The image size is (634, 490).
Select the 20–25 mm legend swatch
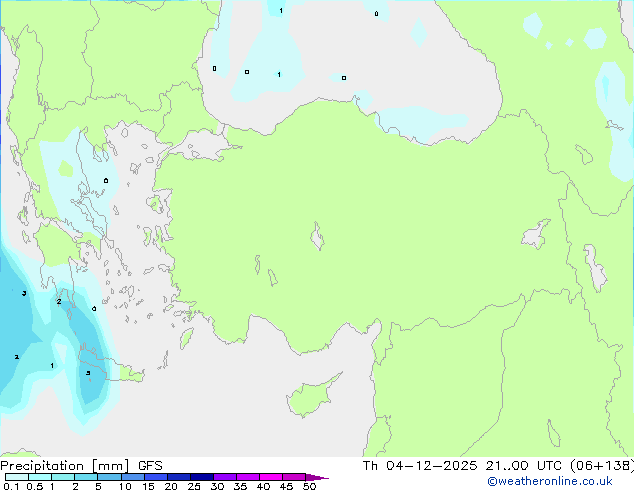pyautogui.click(x=178, y=477)
